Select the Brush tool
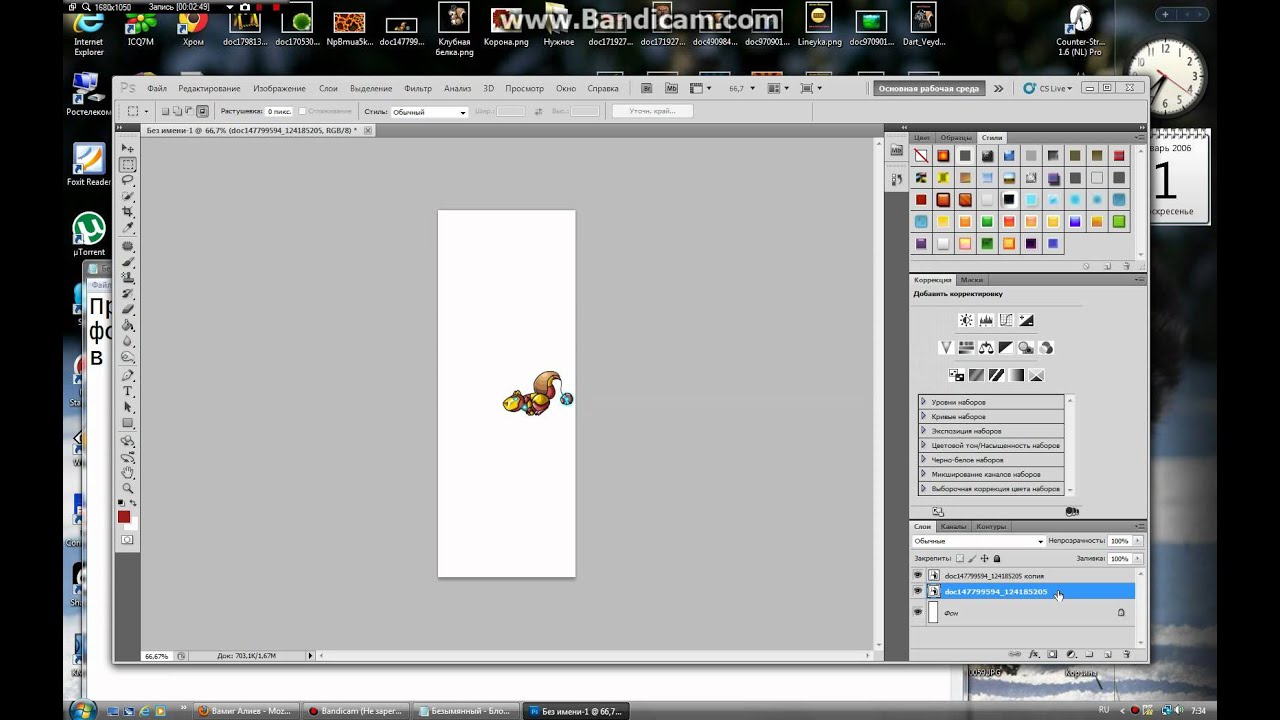 (128, 263)
